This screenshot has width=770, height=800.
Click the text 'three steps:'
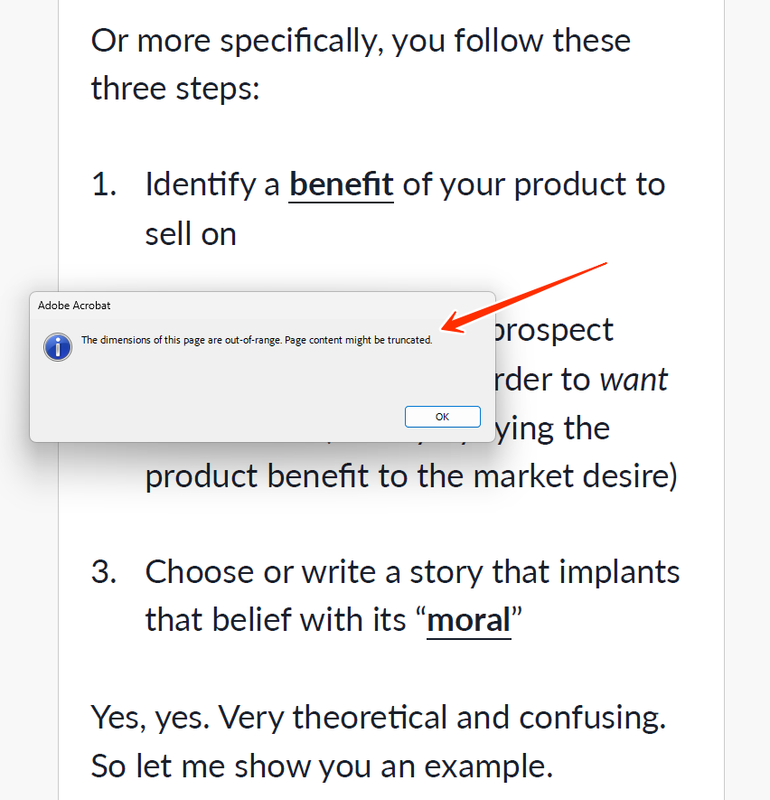tap(176, 88)
